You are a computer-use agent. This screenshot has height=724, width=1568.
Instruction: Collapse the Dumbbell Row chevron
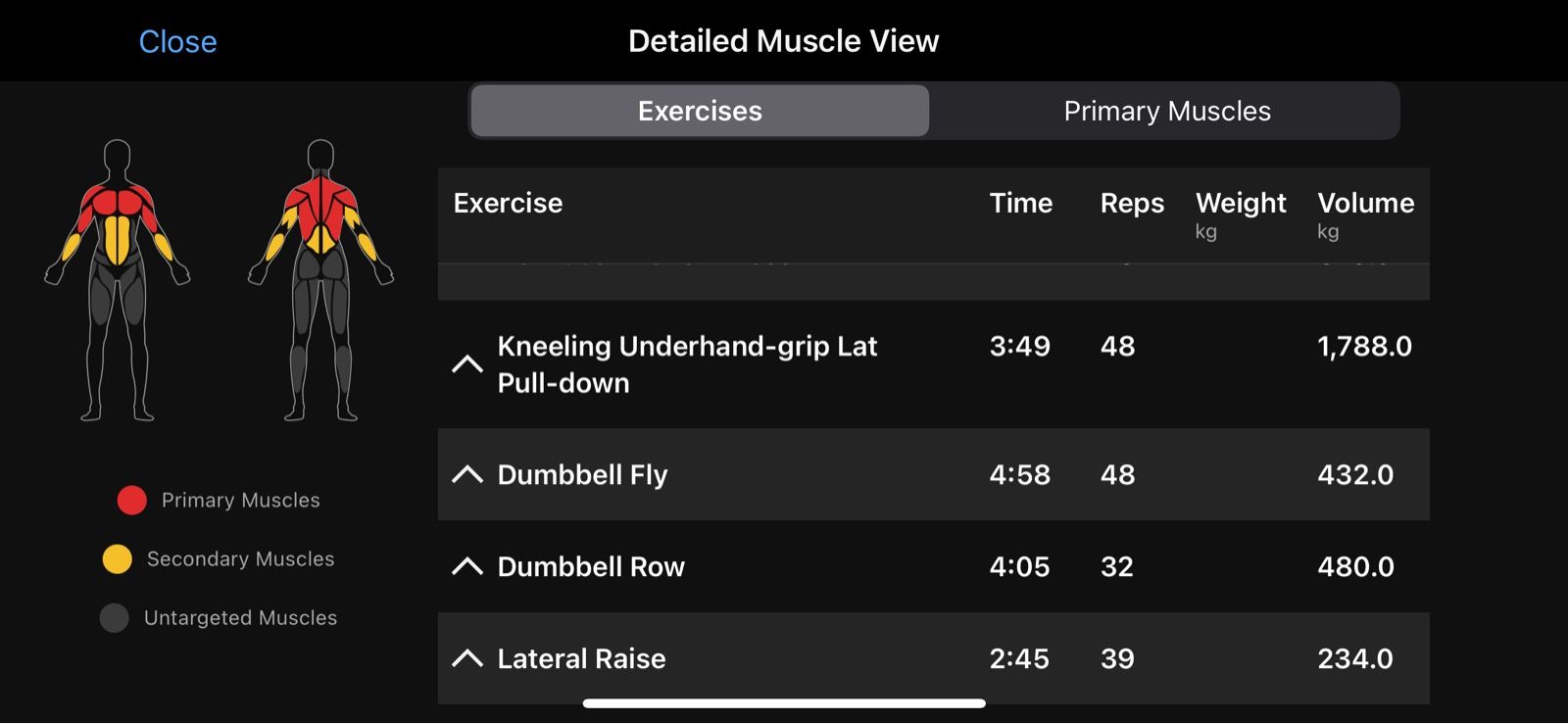tap(467, 567)
